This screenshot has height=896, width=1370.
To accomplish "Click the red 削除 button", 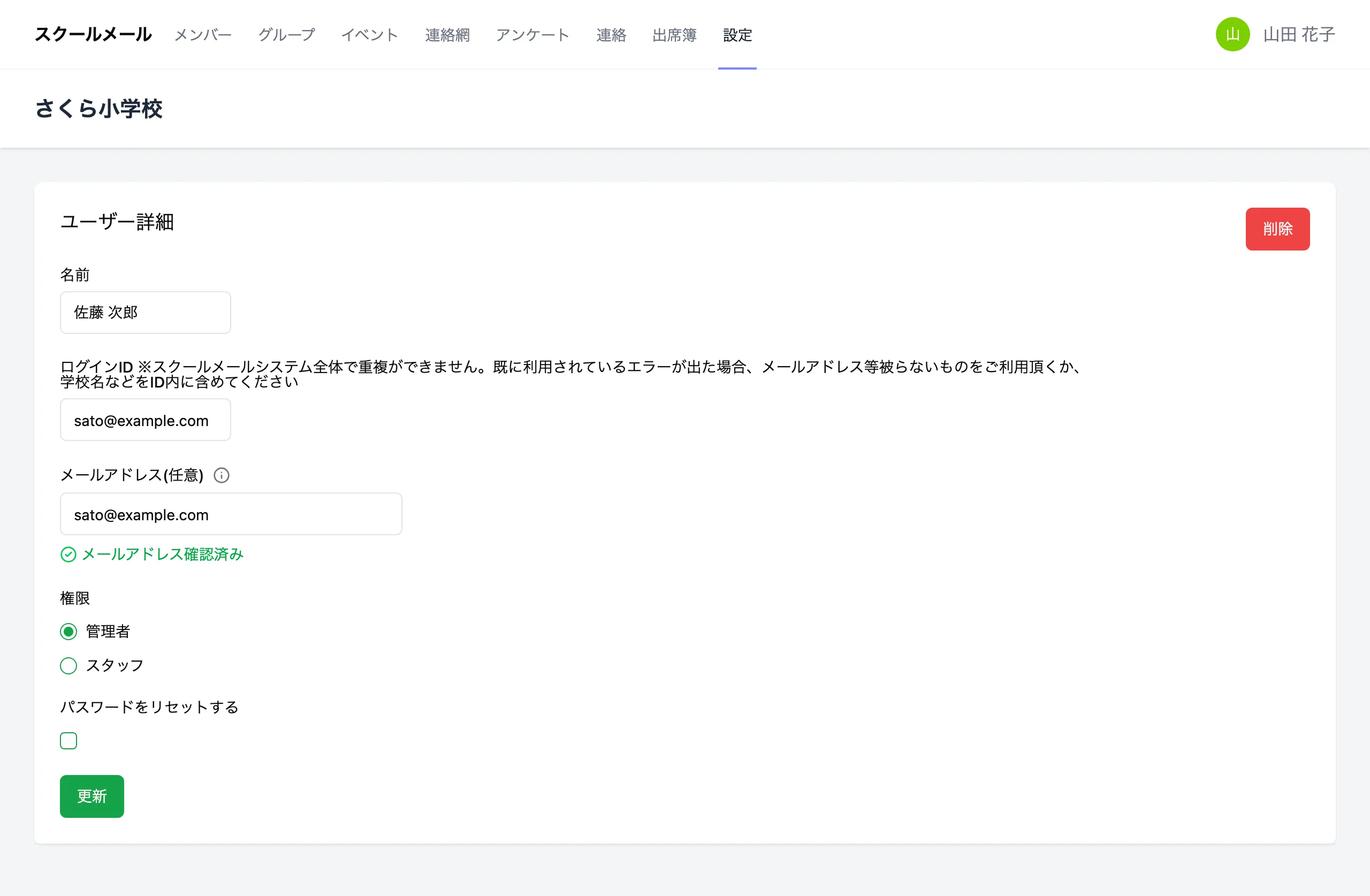I will (x=1277, y=229).
